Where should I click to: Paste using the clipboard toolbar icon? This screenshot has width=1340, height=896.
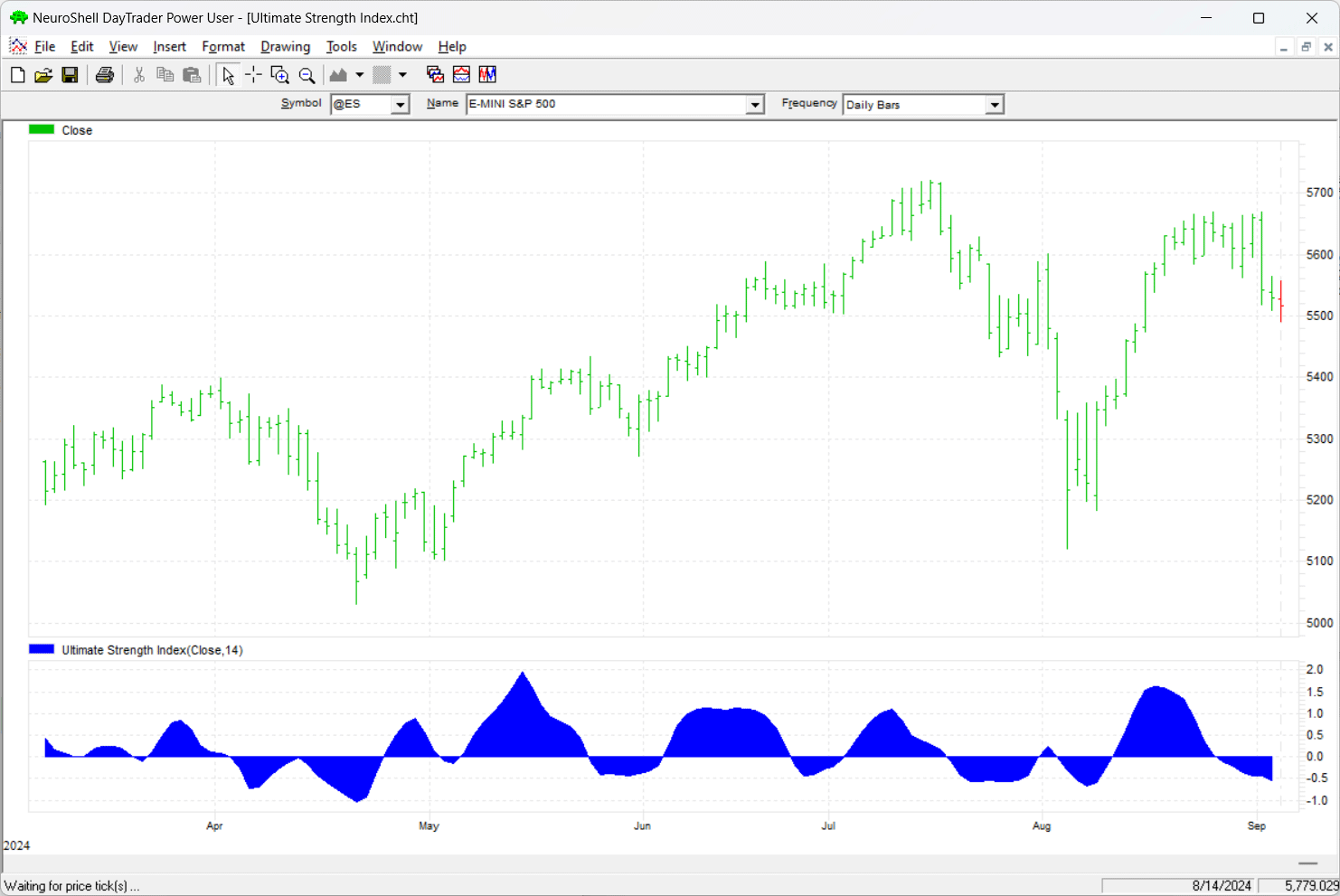pos(192,75)
